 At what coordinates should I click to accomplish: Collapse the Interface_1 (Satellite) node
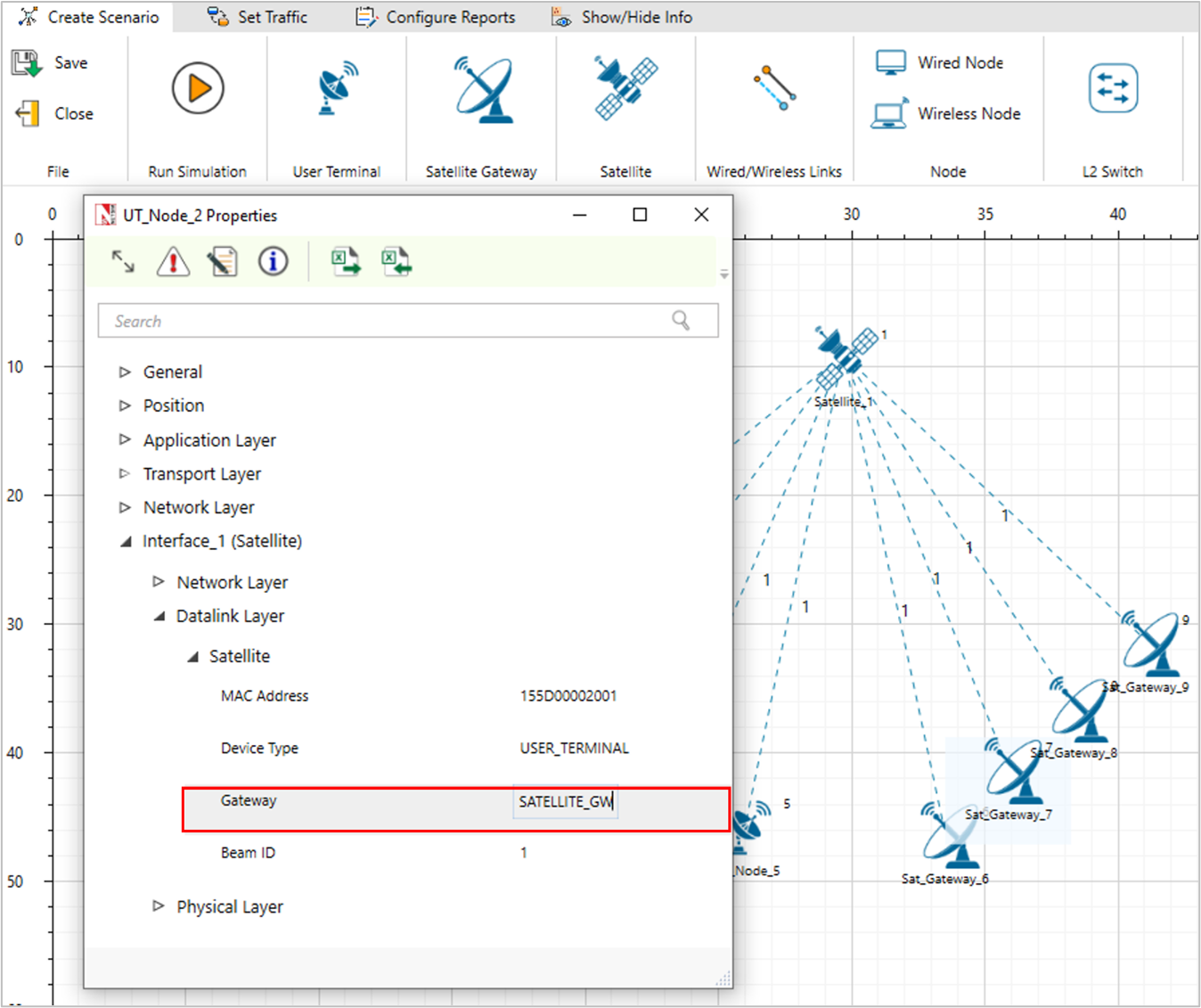tap(126, 541)
